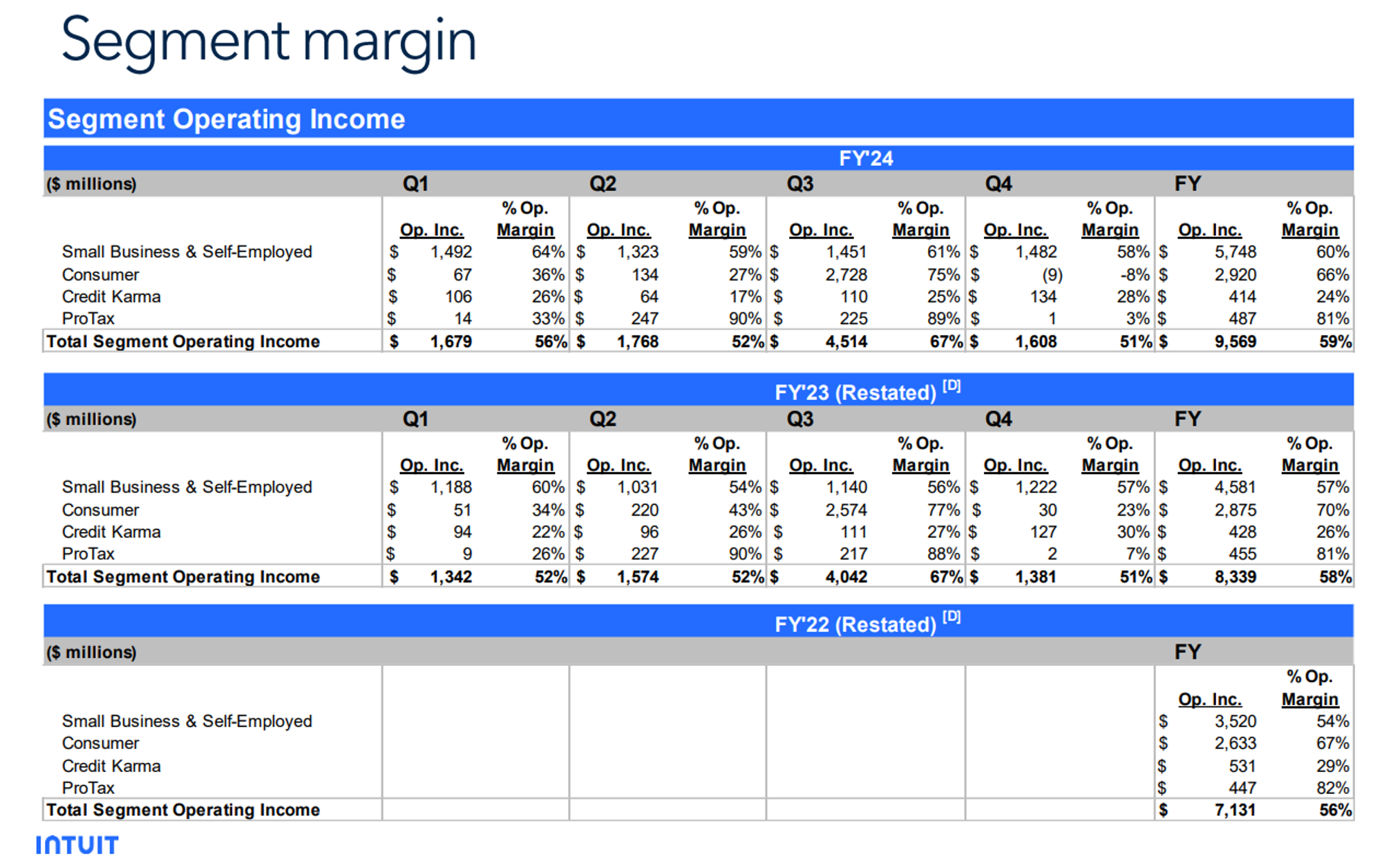Click FY'24 Q3 Consumer operating income 2,728

846,275
